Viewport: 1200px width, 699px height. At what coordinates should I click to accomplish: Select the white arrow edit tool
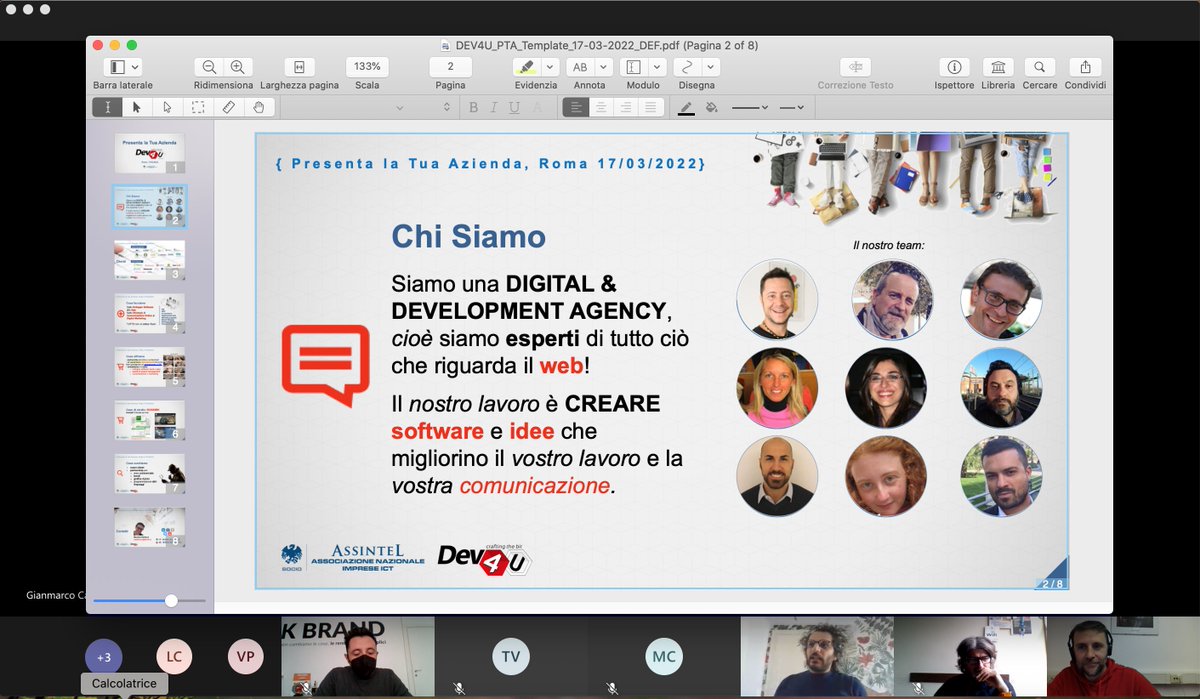click(x=167, y=107)
